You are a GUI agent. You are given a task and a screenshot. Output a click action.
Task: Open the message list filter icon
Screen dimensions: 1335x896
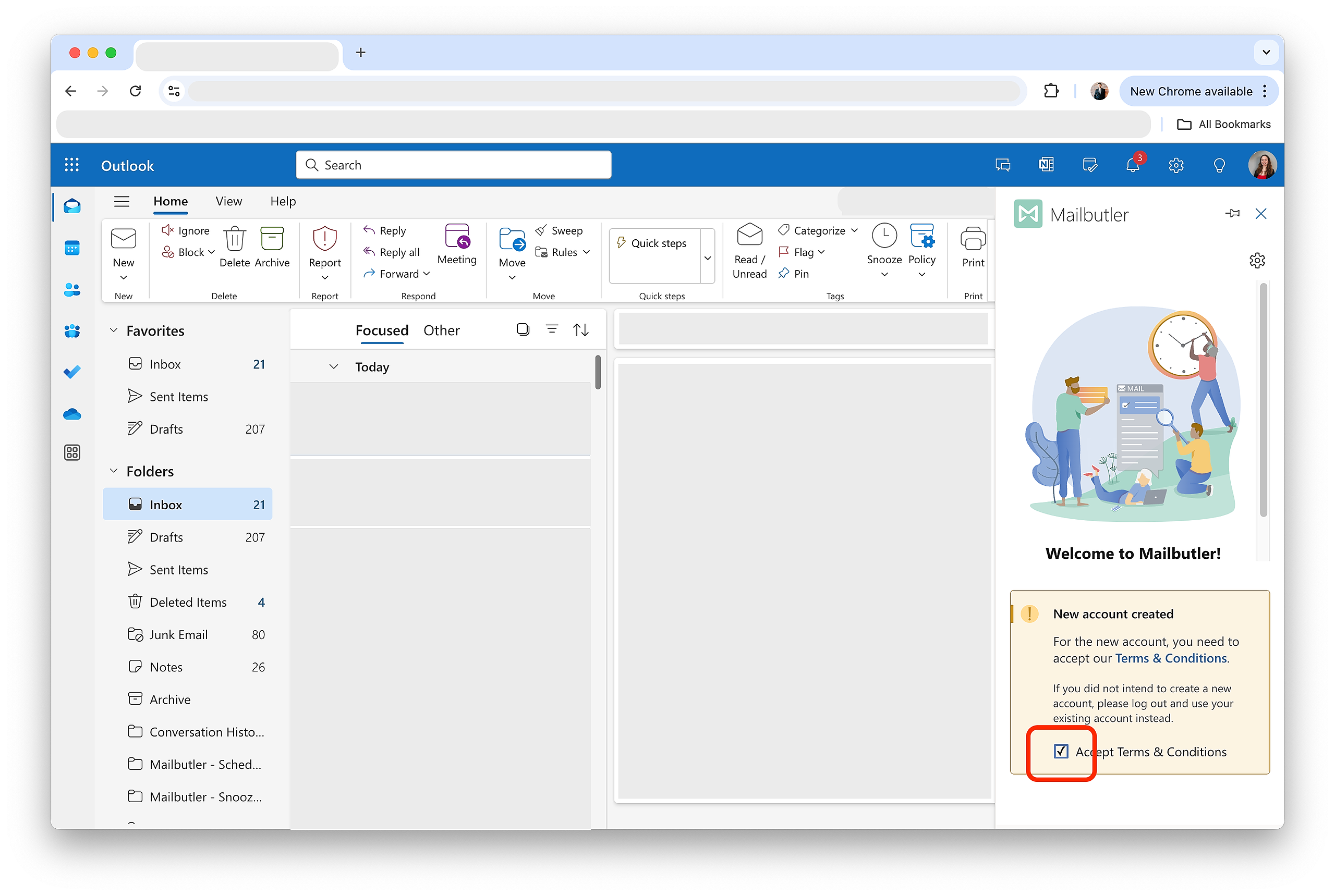pos(552,330)
